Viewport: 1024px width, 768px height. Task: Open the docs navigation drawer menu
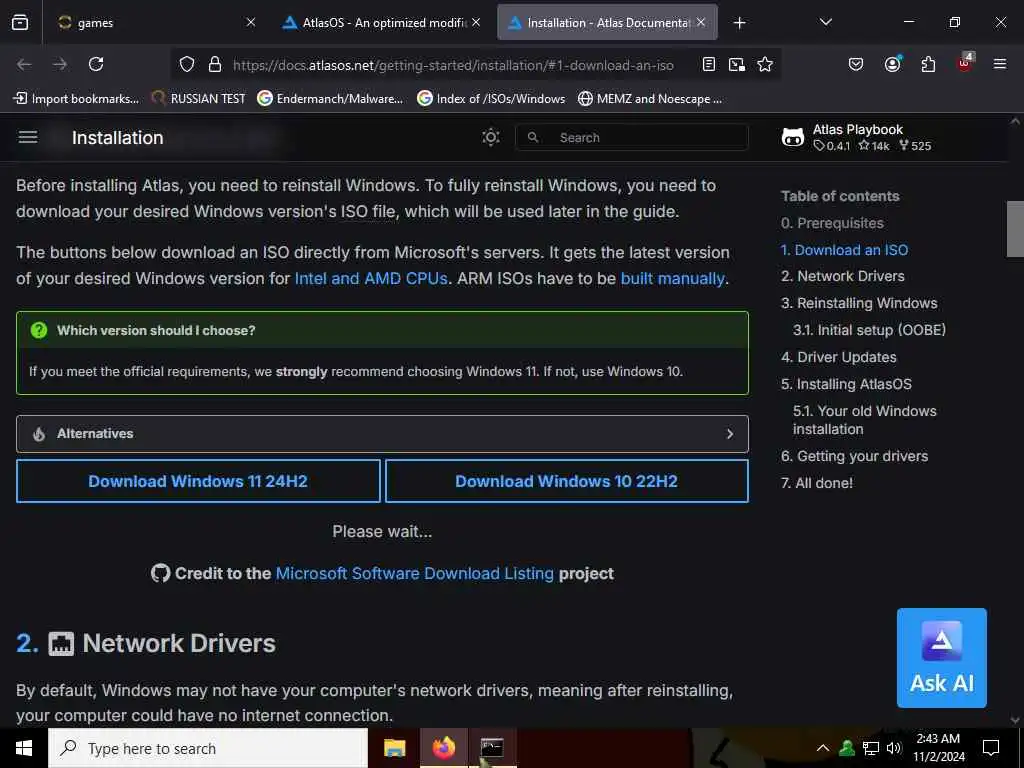28,137
